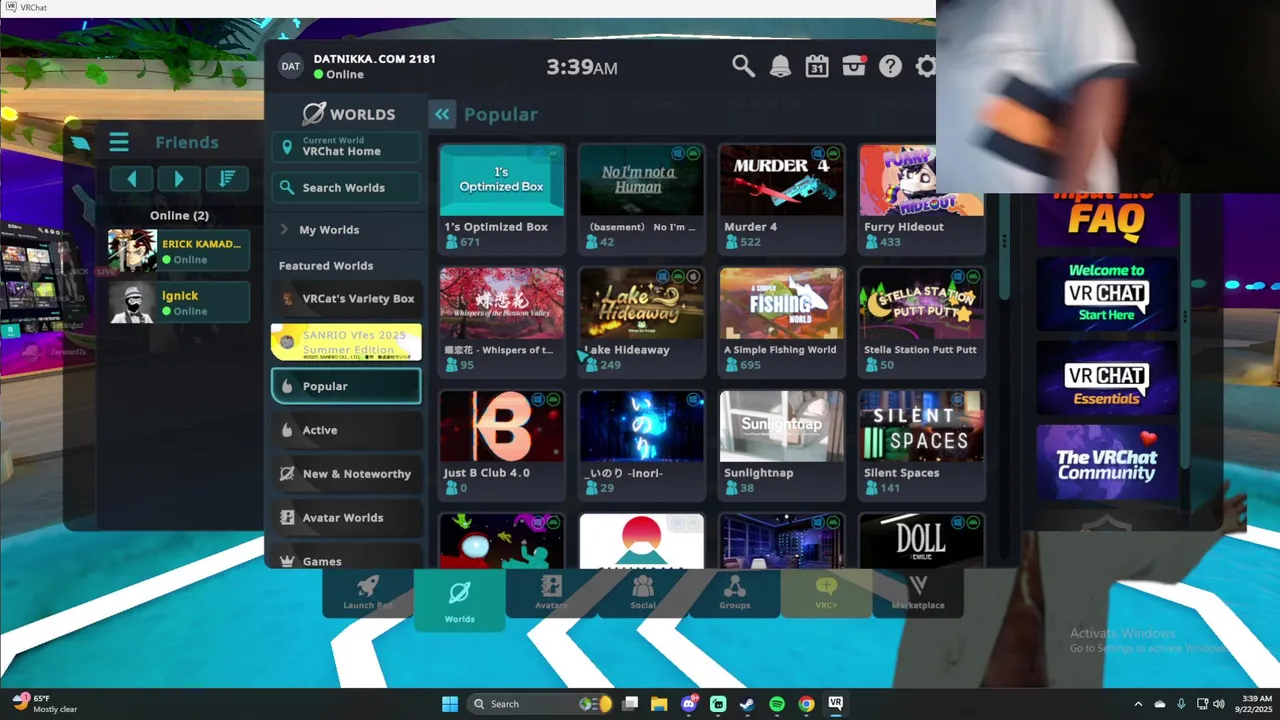Select Avatar Worlds category
Viewport: 1280px width, 720px height.
346,518
